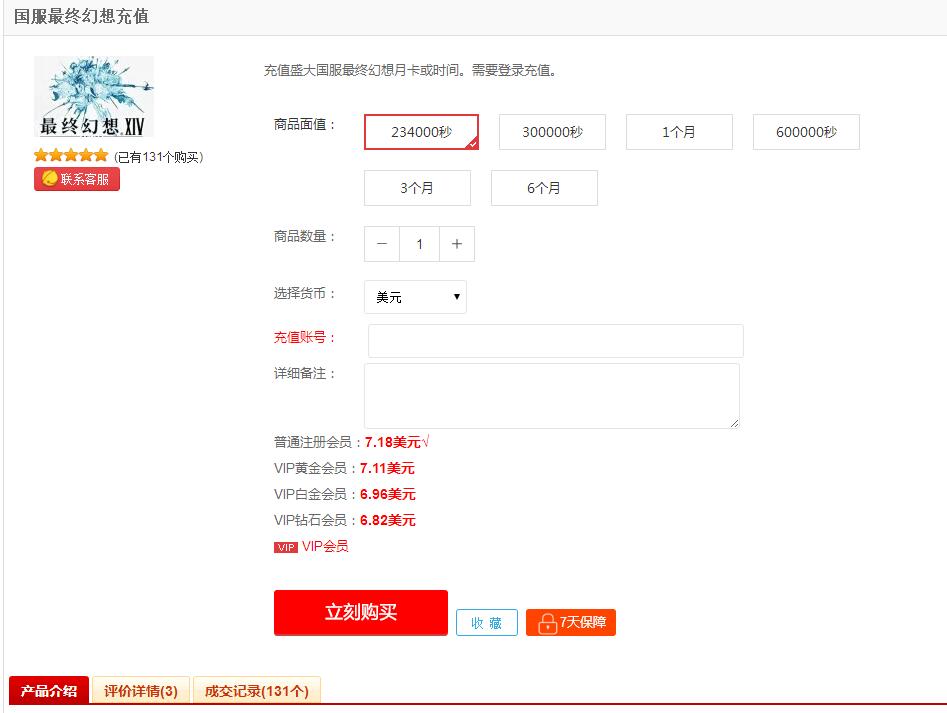This screenshot has width=947, height=713.
Task: Switch to the 产品介绍 tab
Action: 49,690
